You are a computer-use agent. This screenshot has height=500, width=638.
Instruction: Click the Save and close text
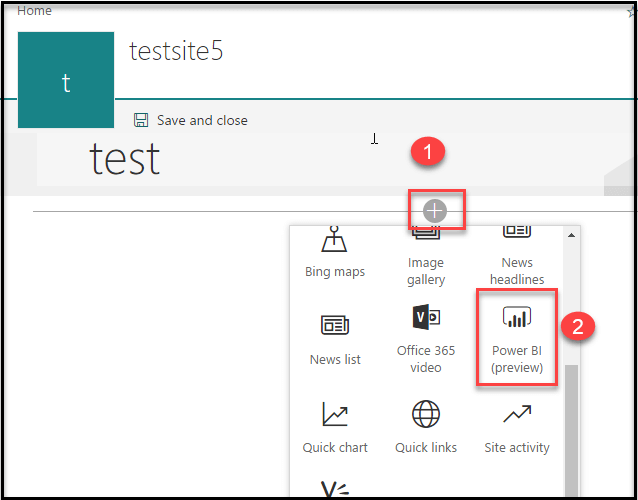pos(202,120)
